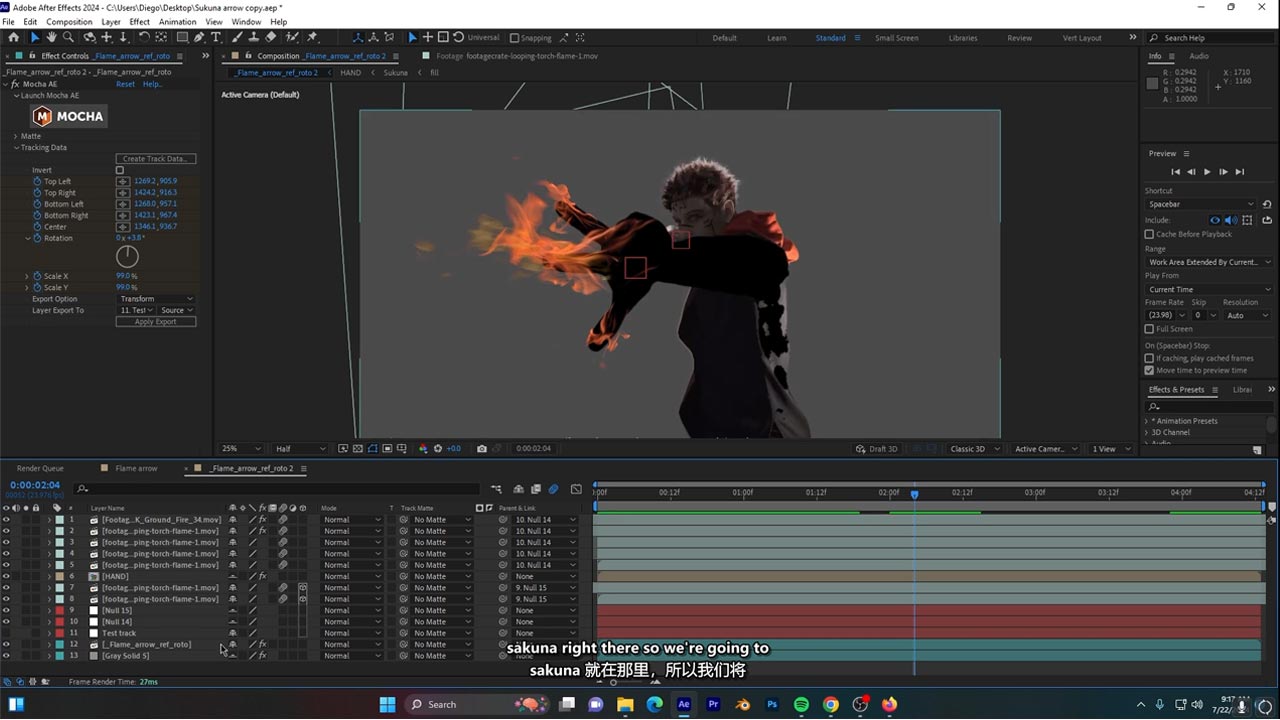Open the Graph Editor icon in the timeline
The width and height of the screenshot is (1280, 720).
click(x=576, y=489)
